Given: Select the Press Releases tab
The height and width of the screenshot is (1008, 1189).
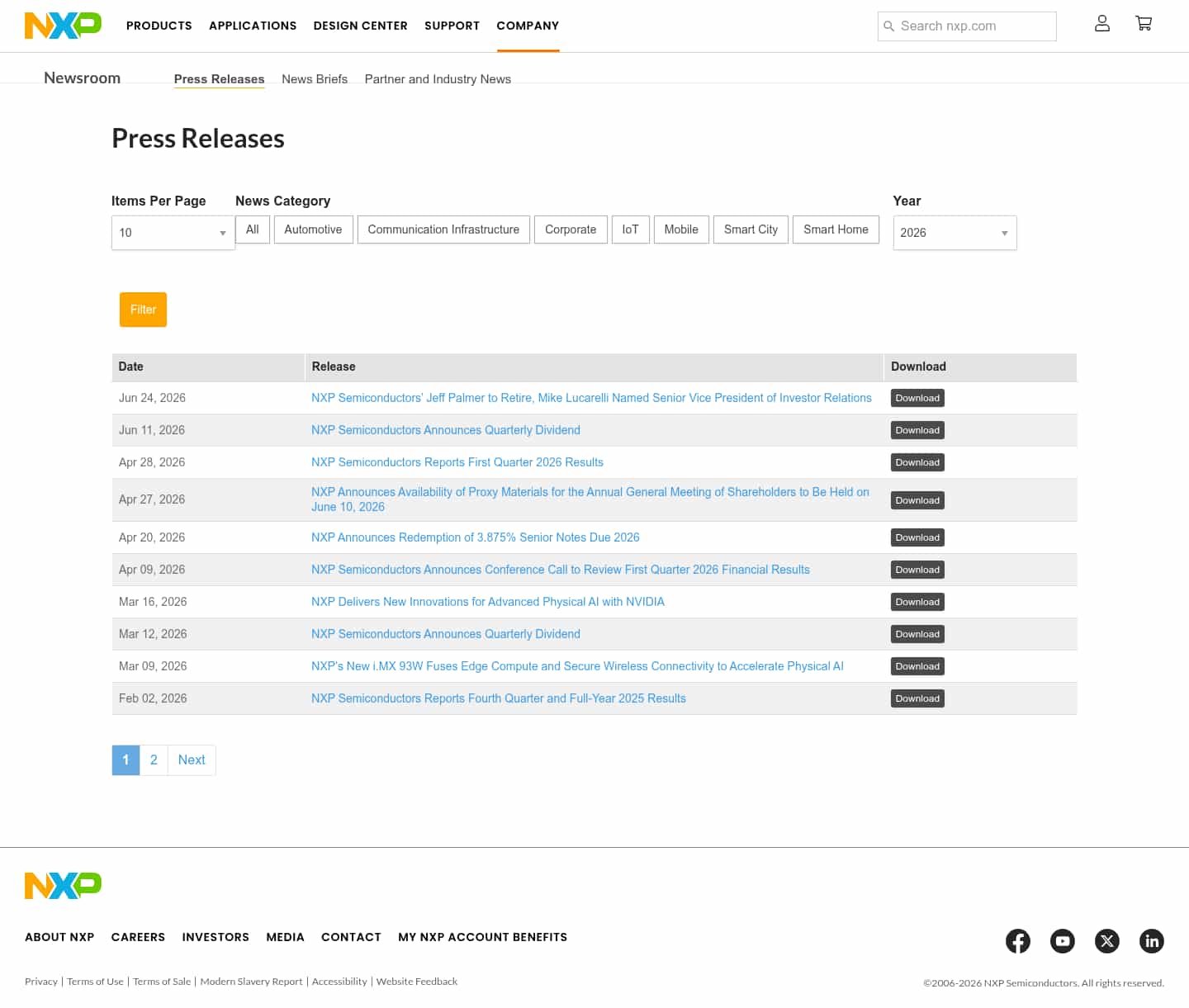Looking at the screenshot, I should click(x=219, y=79).
